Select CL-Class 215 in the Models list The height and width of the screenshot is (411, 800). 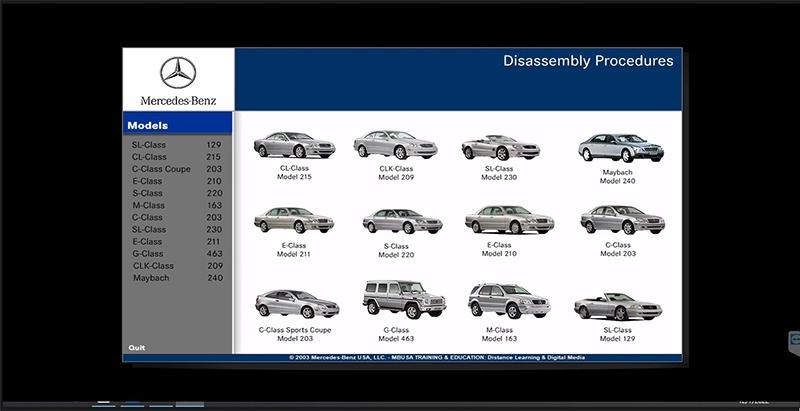tap(177, 157)
